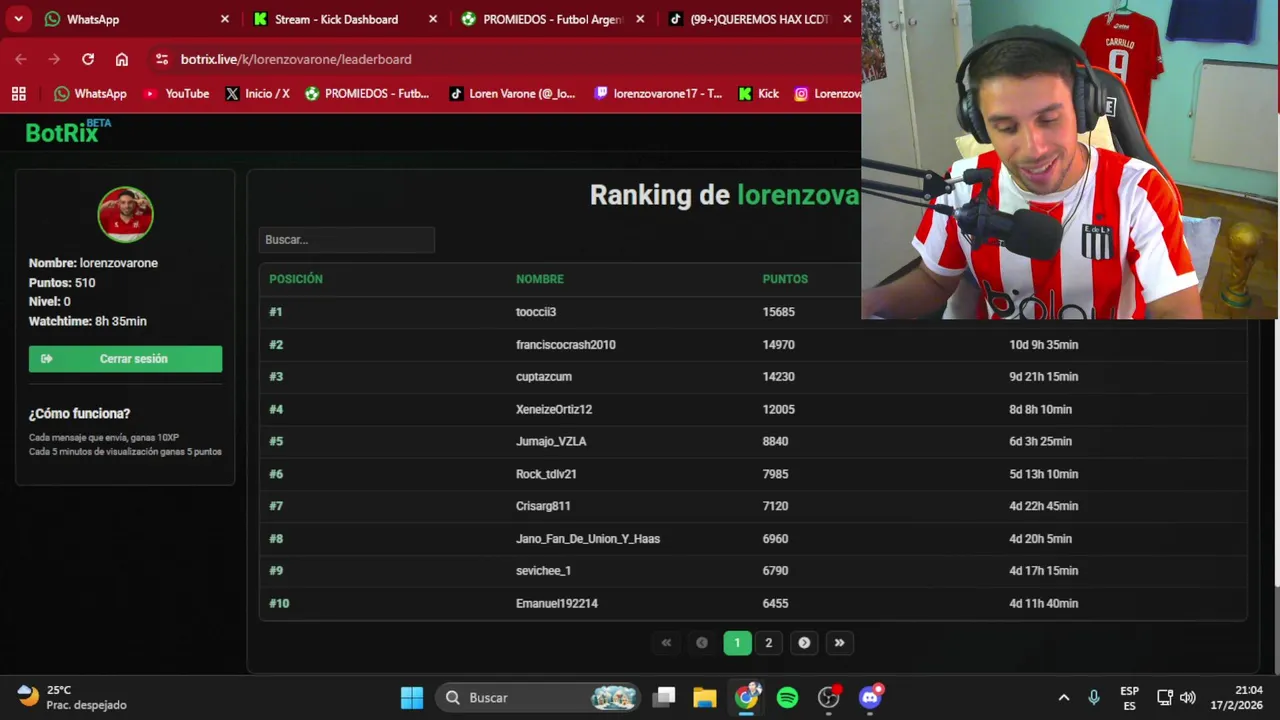
Task: Click the Cerrar sesión button
Action: click(x=125, y=359)
